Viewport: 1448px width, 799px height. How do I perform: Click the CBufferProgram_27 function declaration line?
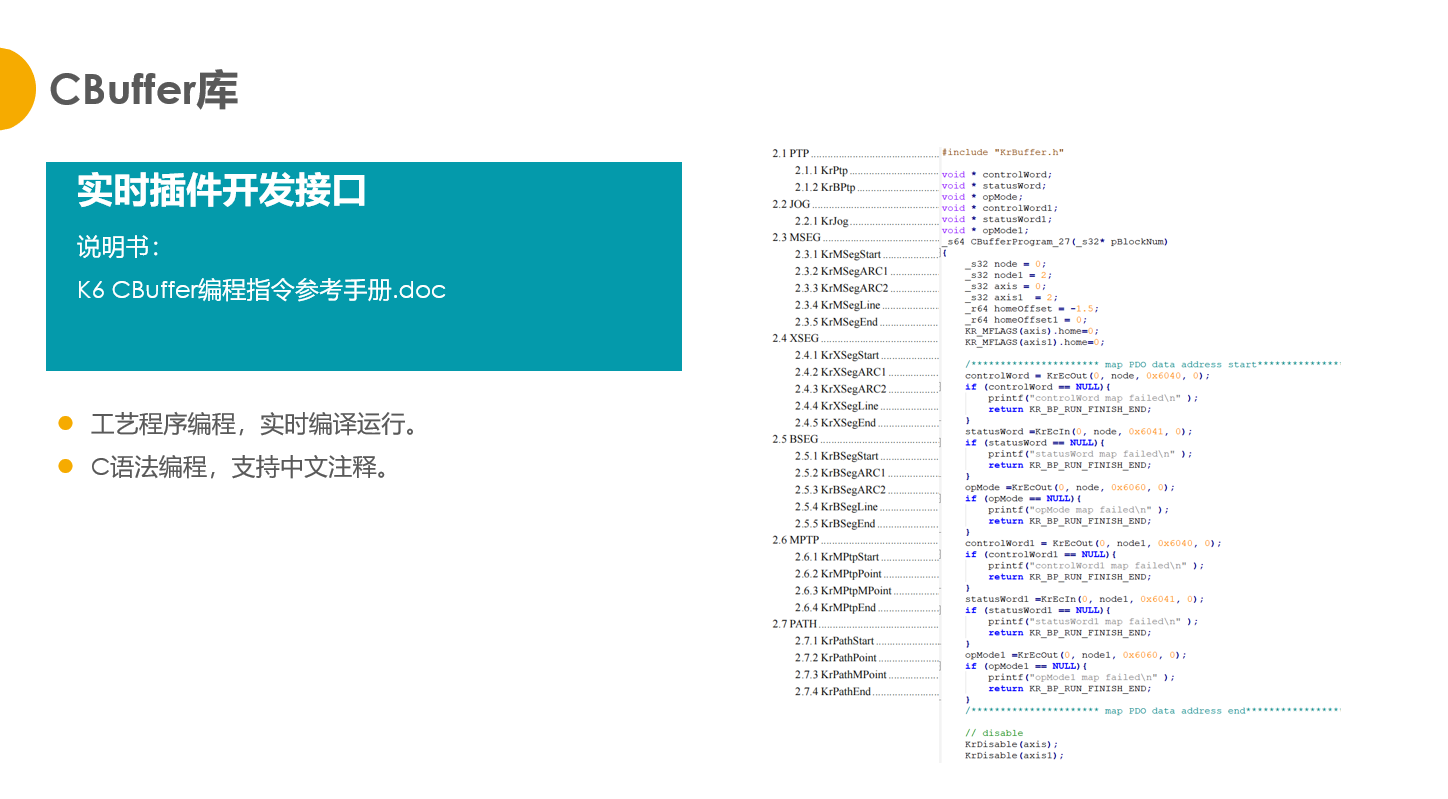[x=1056, y=241]
